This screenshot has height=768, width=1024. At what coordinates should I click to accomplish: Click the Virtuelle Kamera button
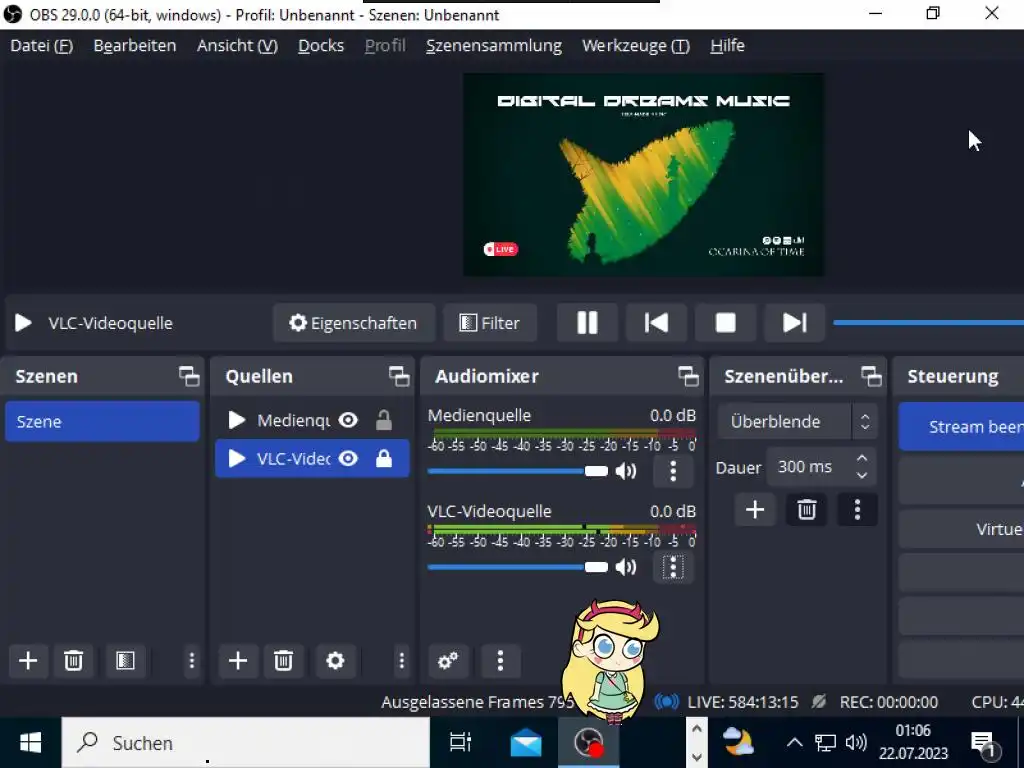coord(961,529)
